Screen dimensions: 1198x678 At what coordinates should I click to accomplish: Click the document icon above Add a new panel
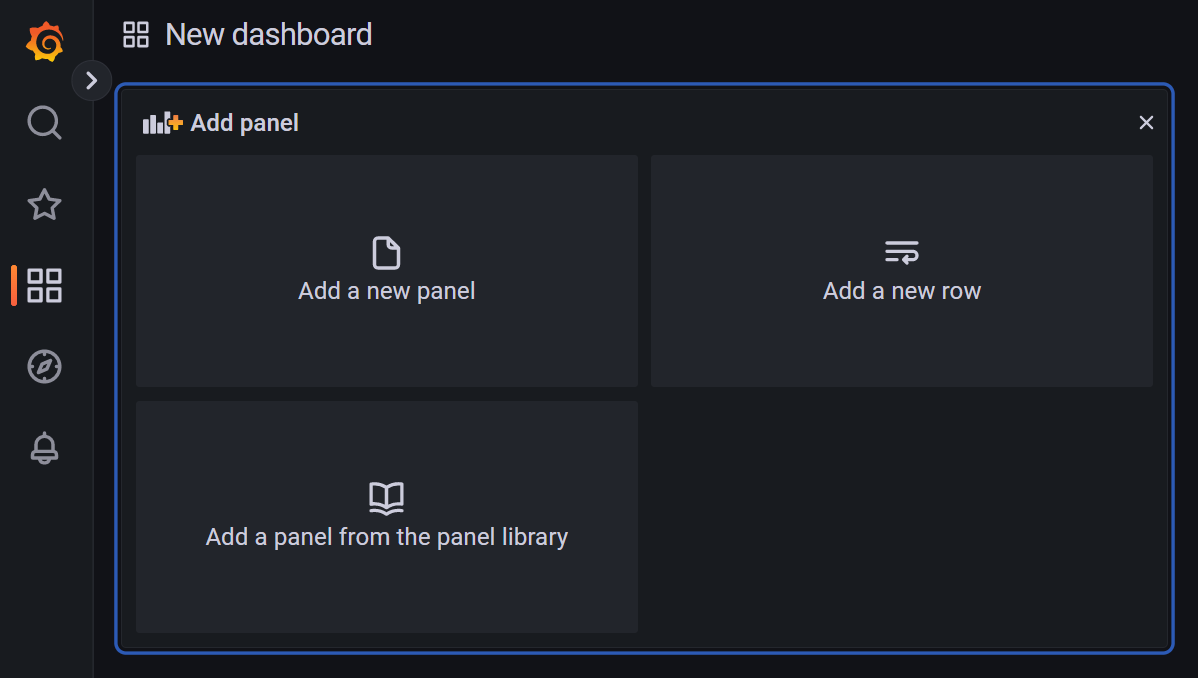coord(386,253)
